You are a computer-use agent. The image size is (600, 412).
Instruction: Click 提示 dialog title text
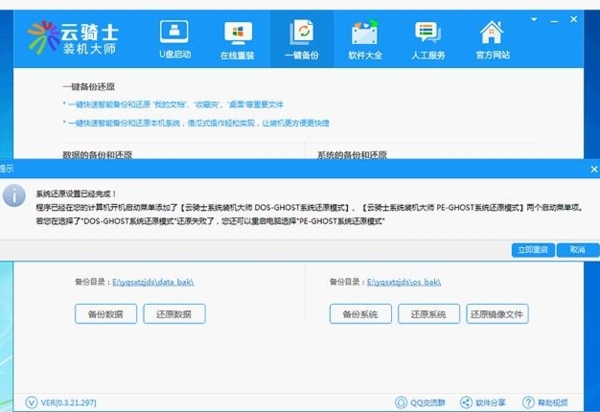pos(7,169)
